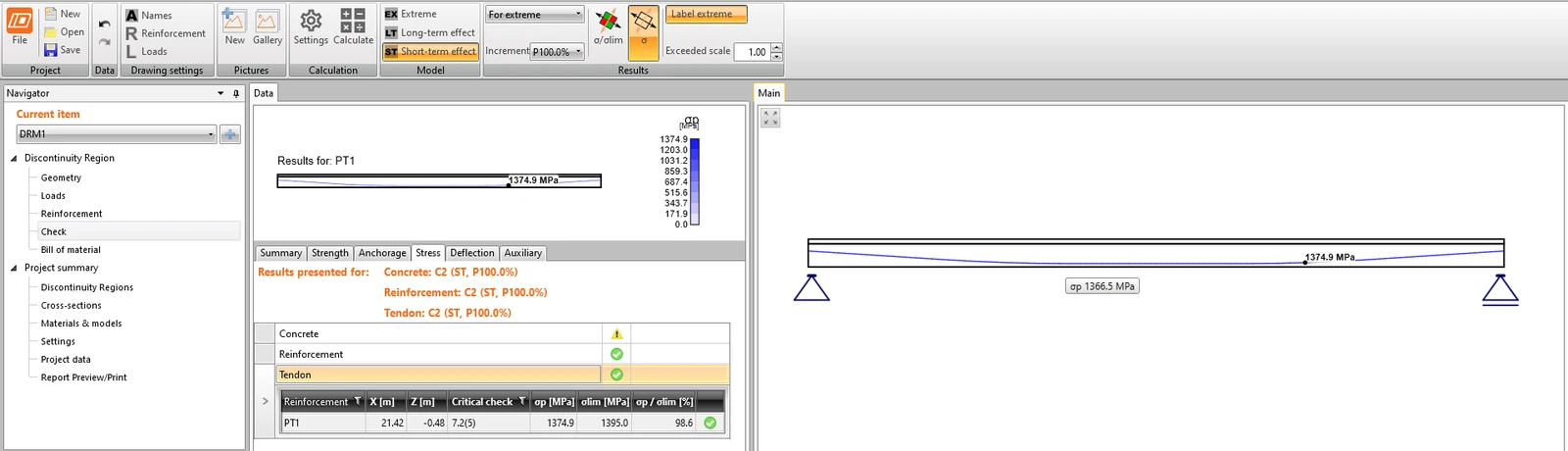Decrease the Exceeded scale value

pyautogui.click(x=777, y=56)
